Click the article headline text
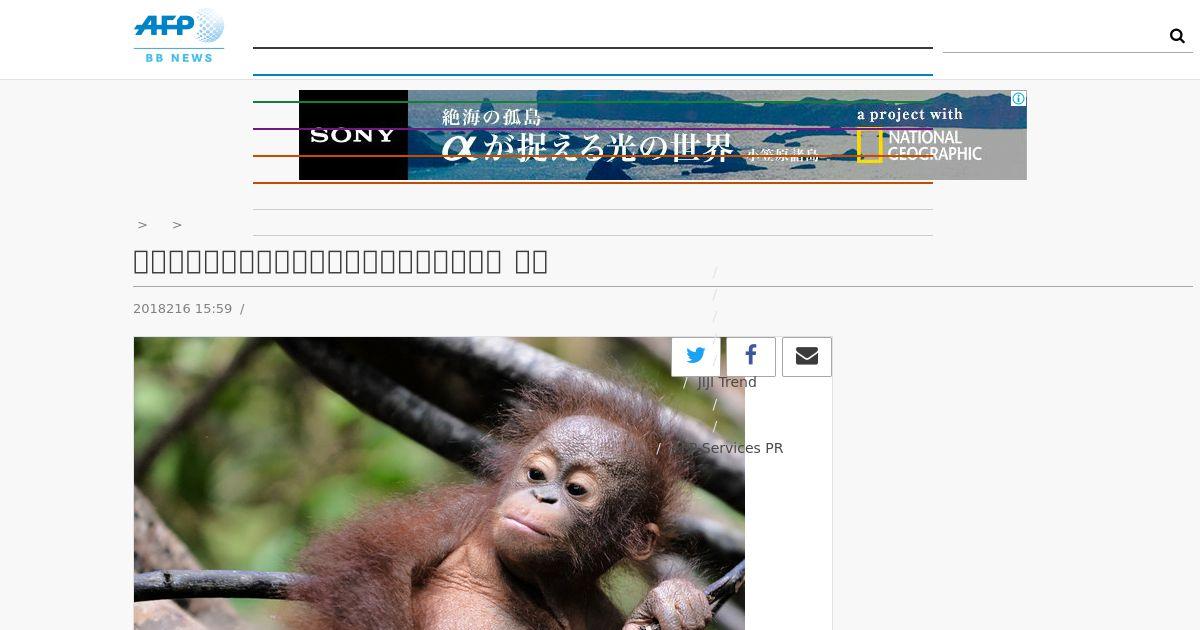 pos(341,261)
